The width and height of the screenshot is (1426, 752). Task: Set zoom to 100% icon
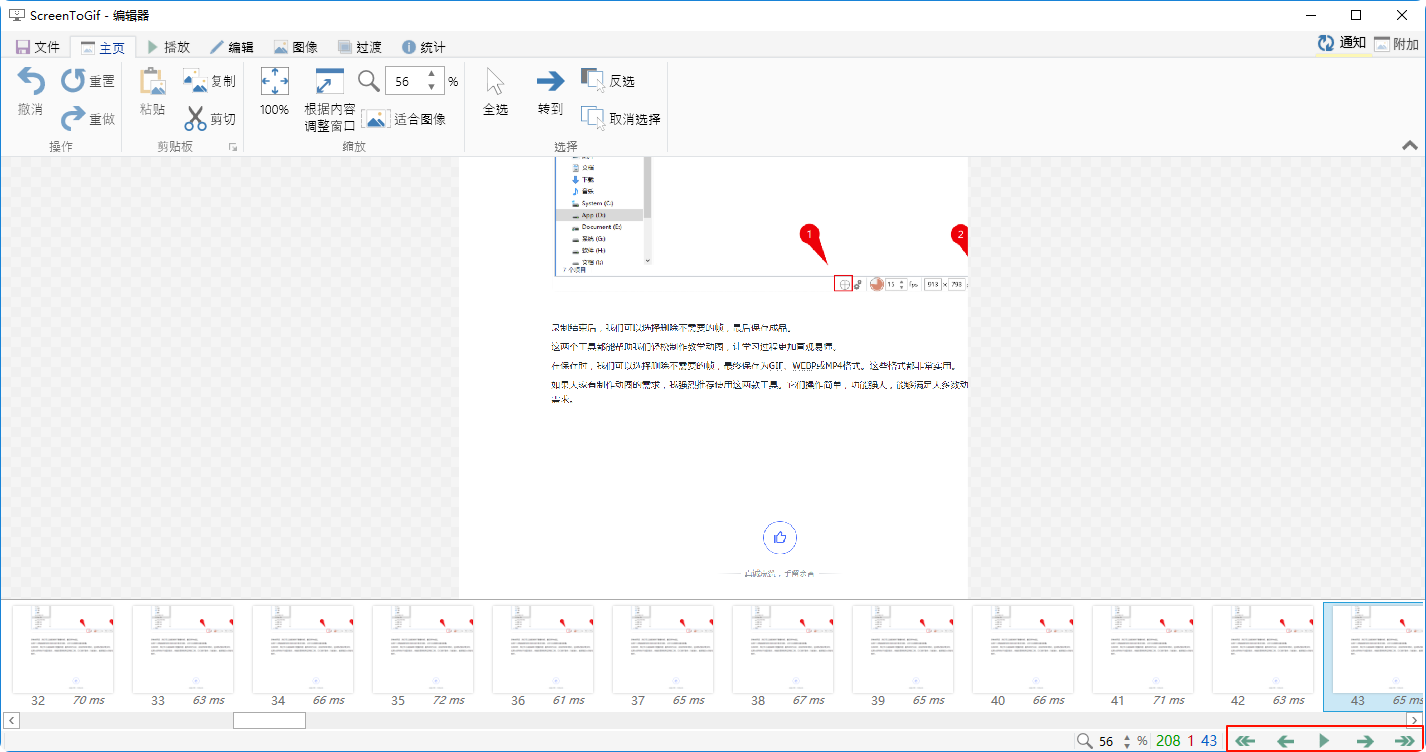pos(274,82)
